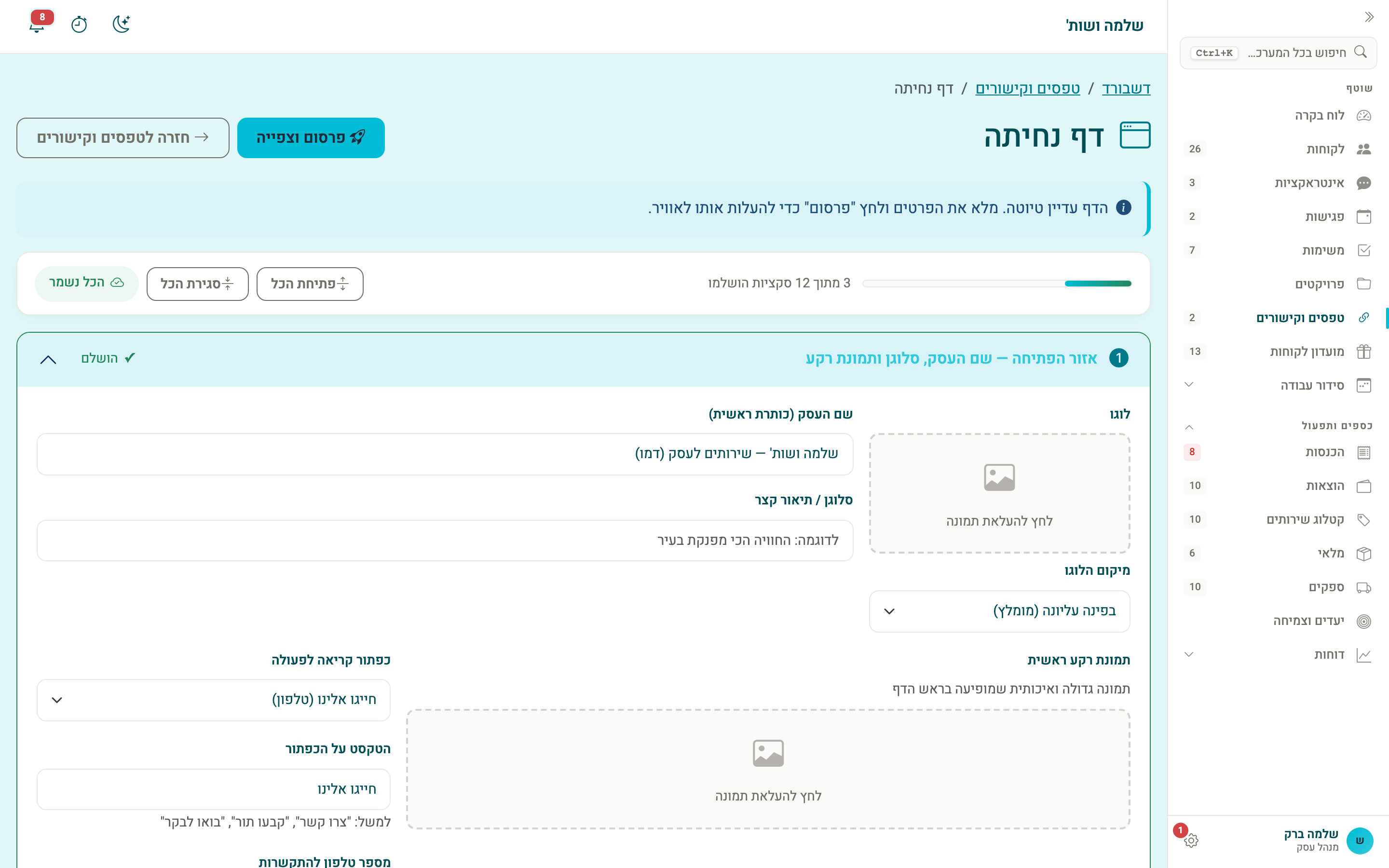Viewport: 1389px width, 868px height.
Task: Open the מיקום הלוגו dropdown
Action: (999, 611)
